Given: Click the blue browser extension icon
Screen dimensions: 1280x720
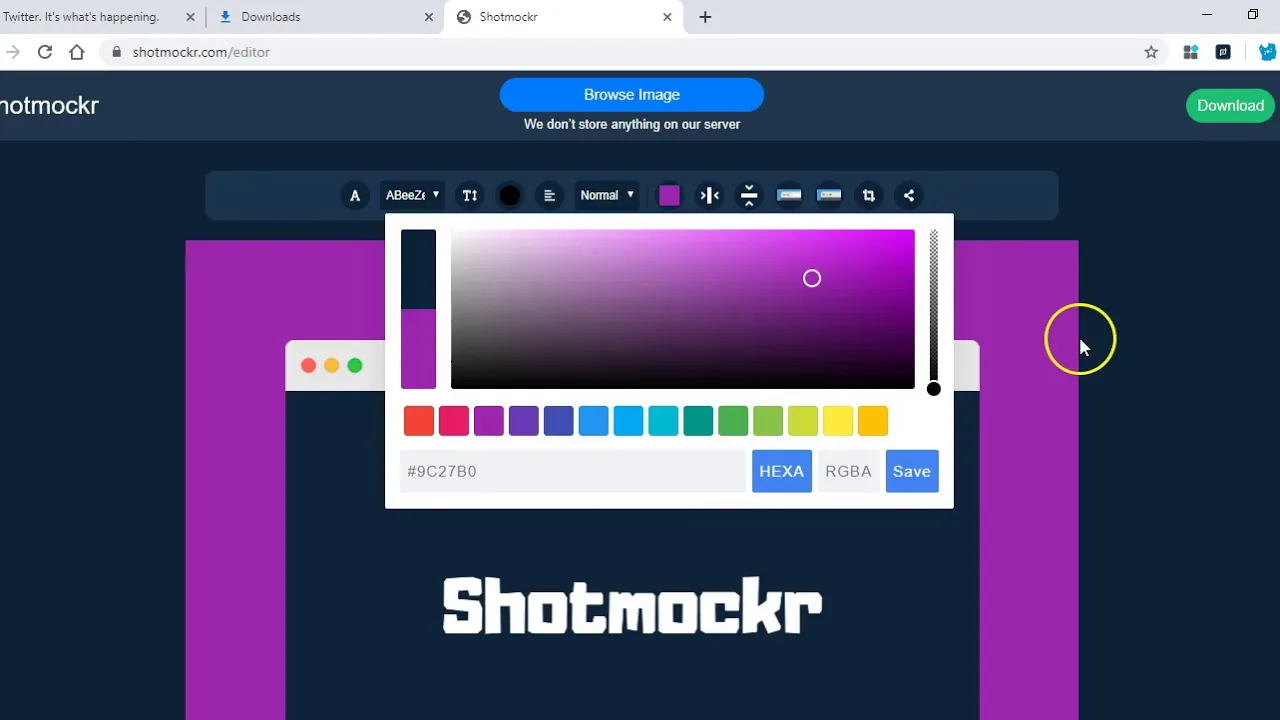Looking at the screenshot, I should 1267,52.
